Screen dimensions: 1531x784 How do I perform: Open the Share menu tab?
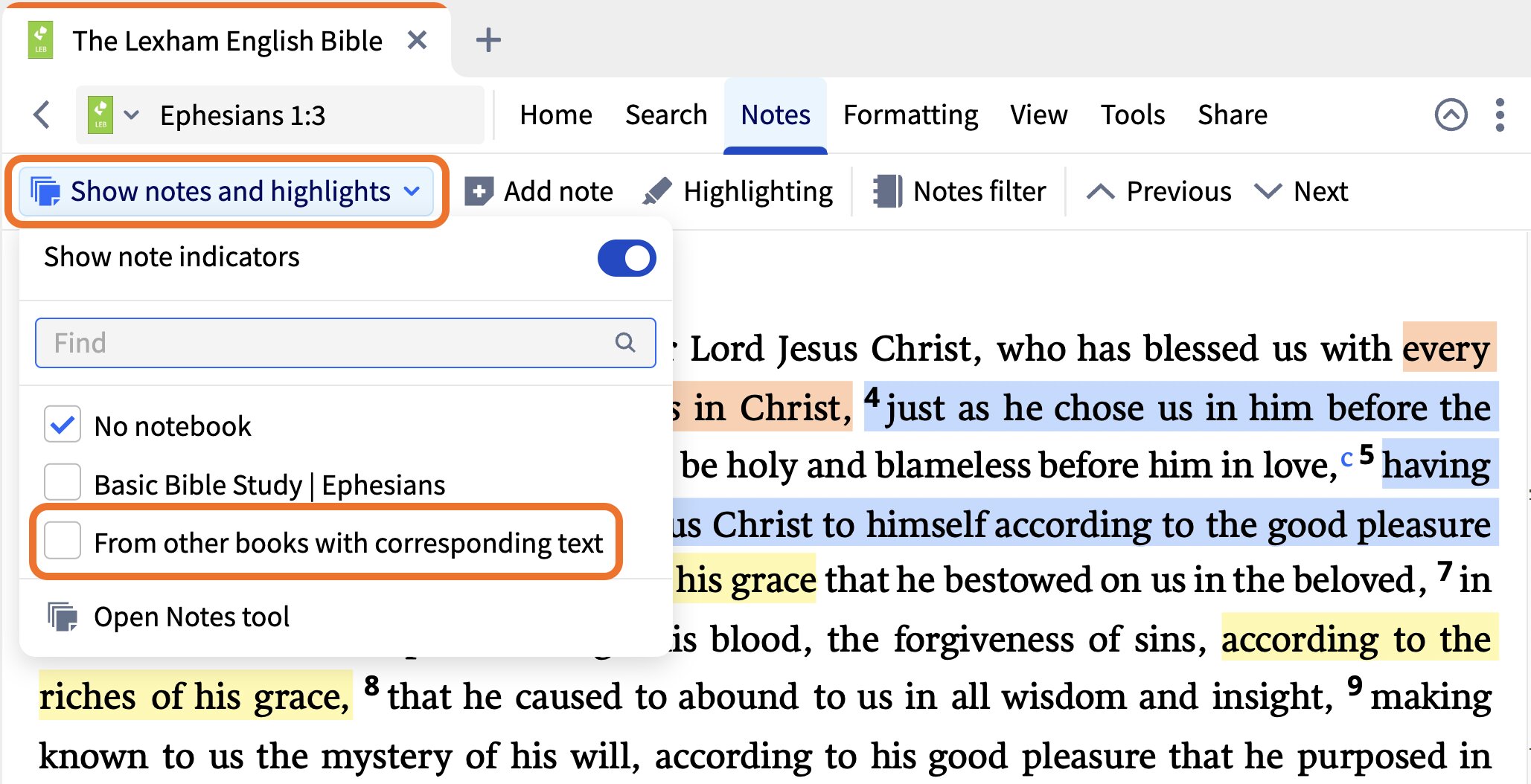click(1233, 115)
